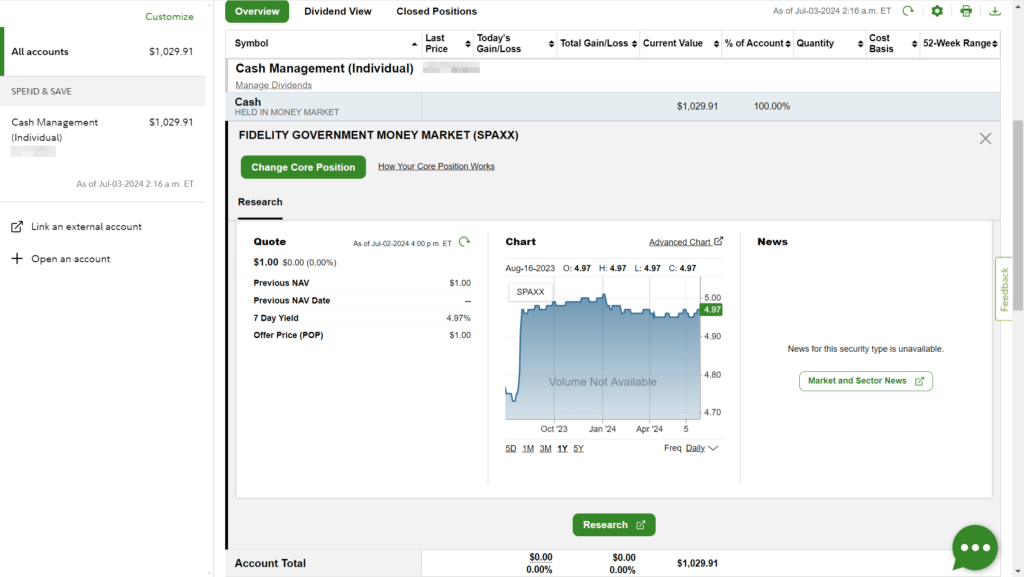The height and width of the screenshot is (577, 1024).
Task: Set chart range to 5Y
Action: point(579,448)
